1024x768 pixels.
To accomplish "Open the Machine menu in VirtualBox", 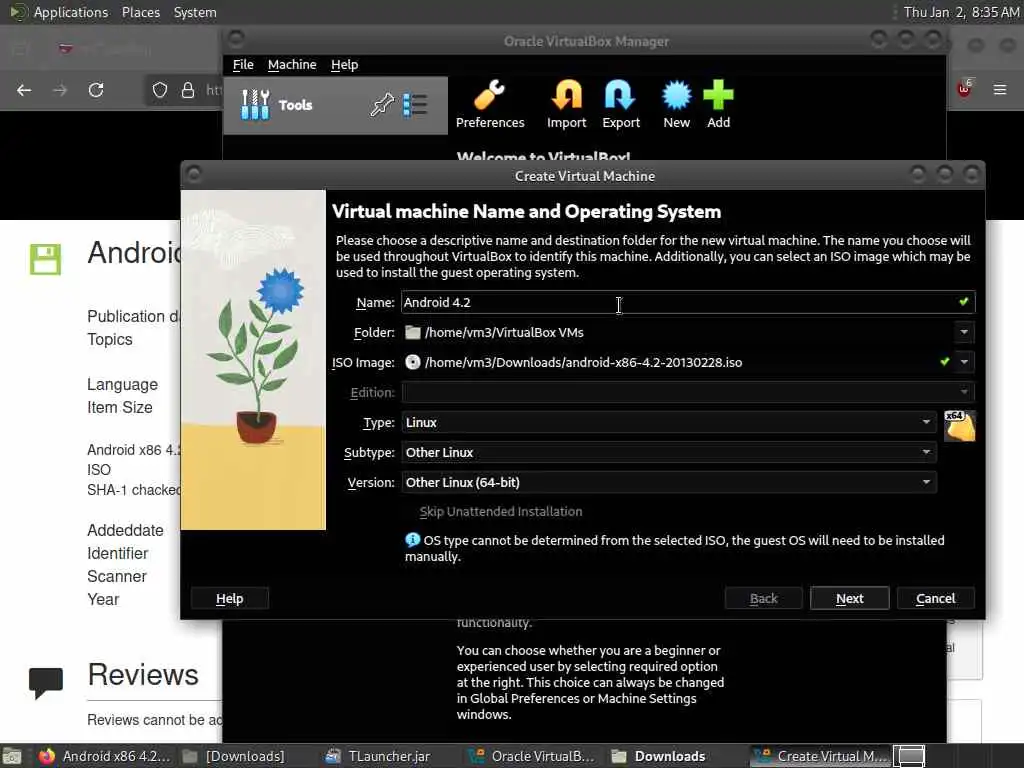I will coord(292,65).
